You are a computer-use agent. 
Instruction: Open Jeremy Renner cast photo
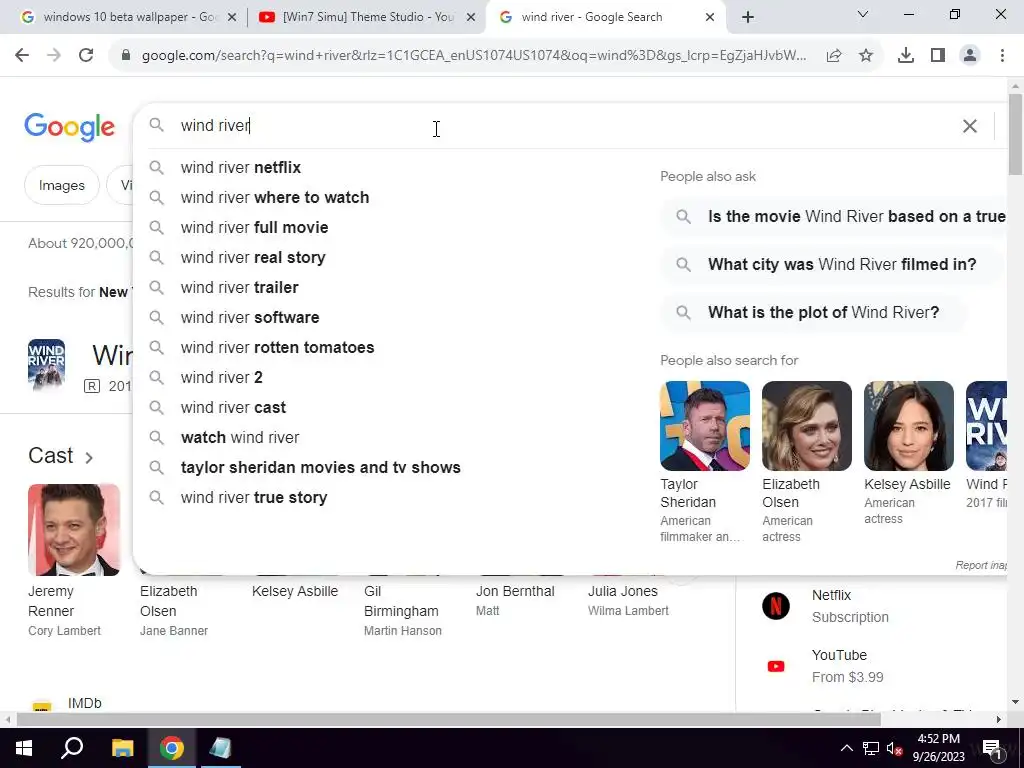(x=74, y=530)
